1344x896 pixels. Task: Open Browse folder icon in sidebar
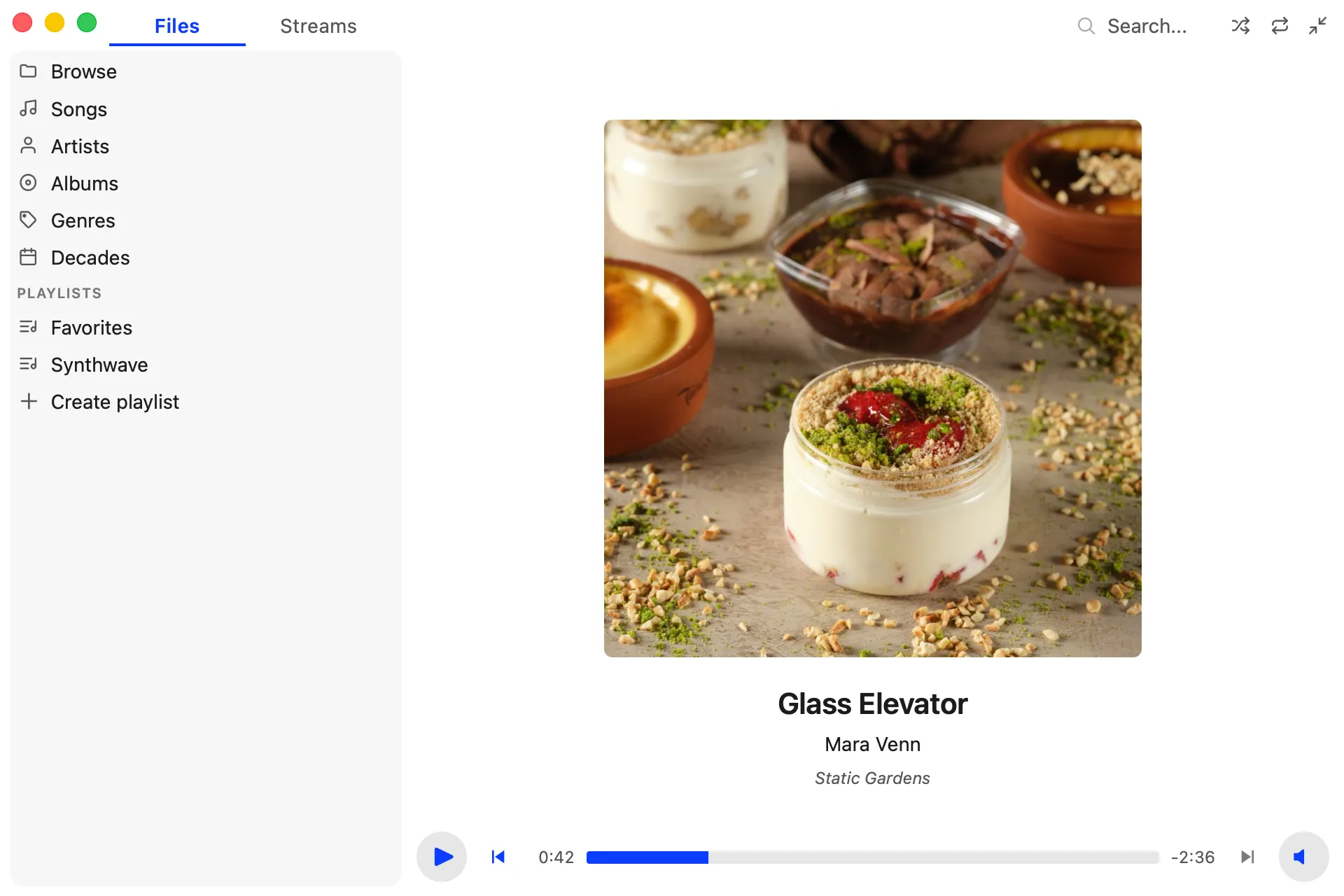pyautogui.click(x=28, y=71)
